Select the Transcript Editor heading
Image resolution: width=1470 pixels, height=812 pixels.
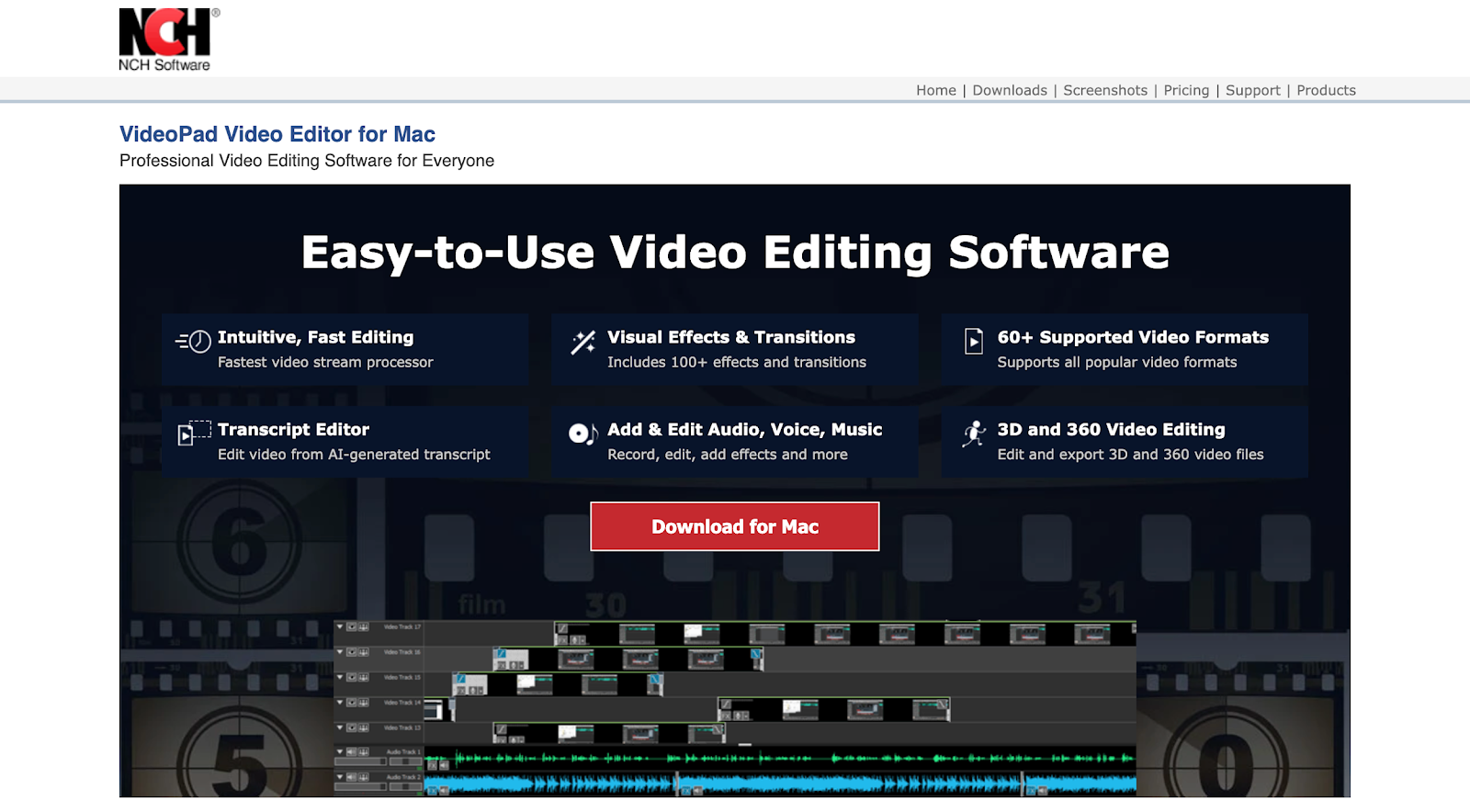click(x=293, y=429)
